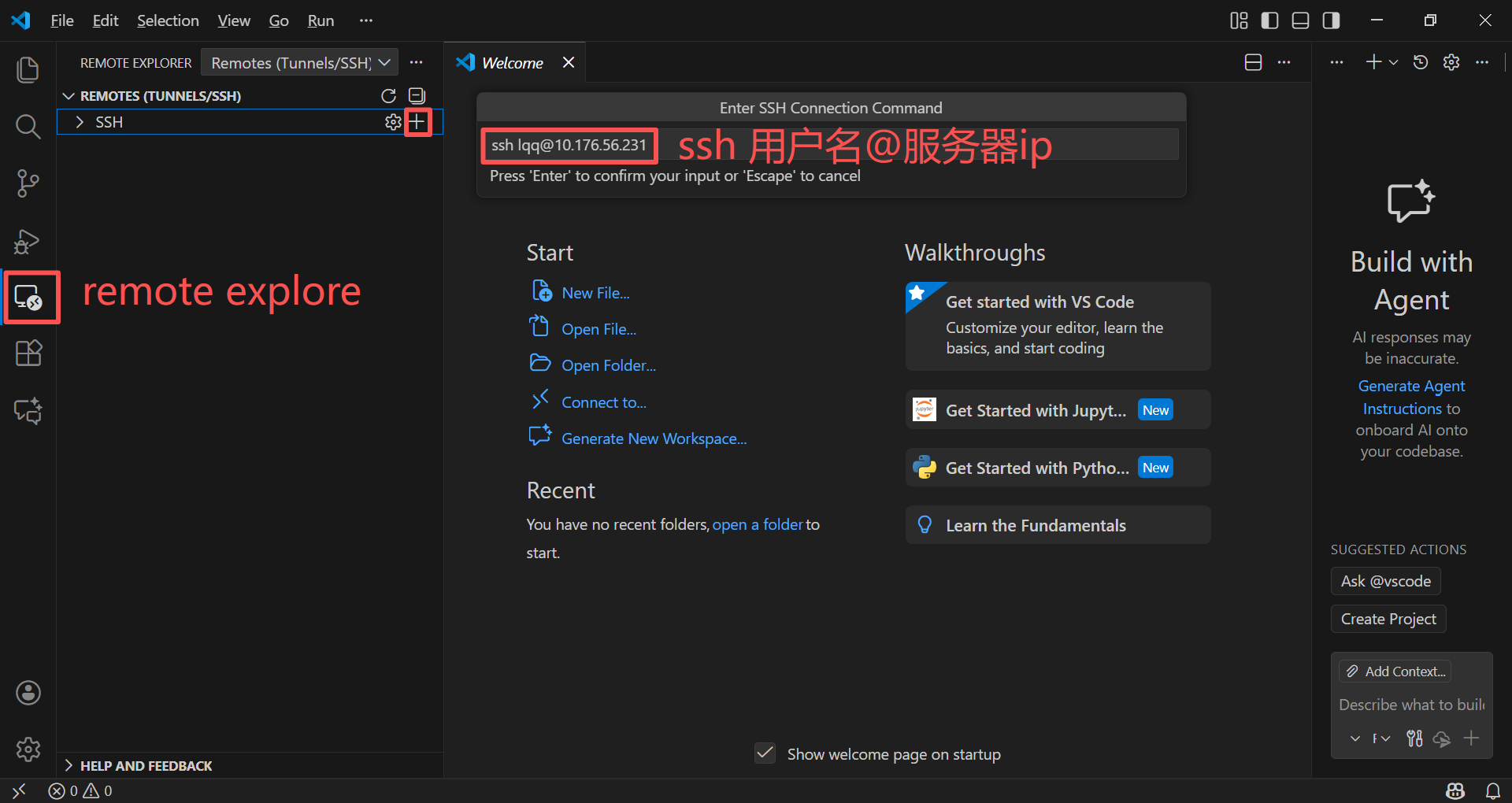Open the Source Control view
The image size is (1512, 803).
[x=28, y=183]
